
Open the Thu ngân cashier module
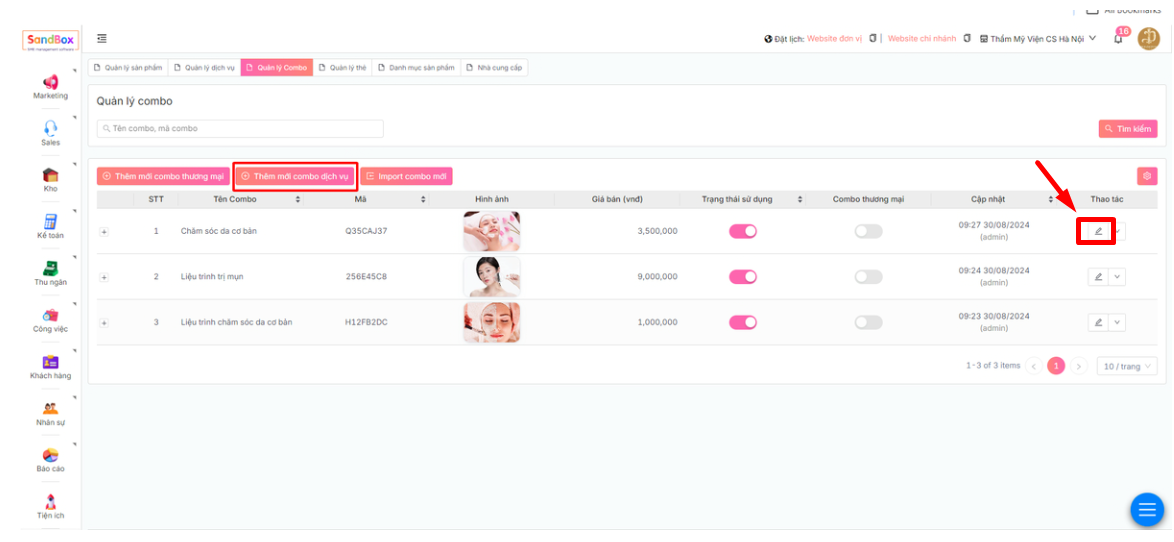(x=50, y=269)
